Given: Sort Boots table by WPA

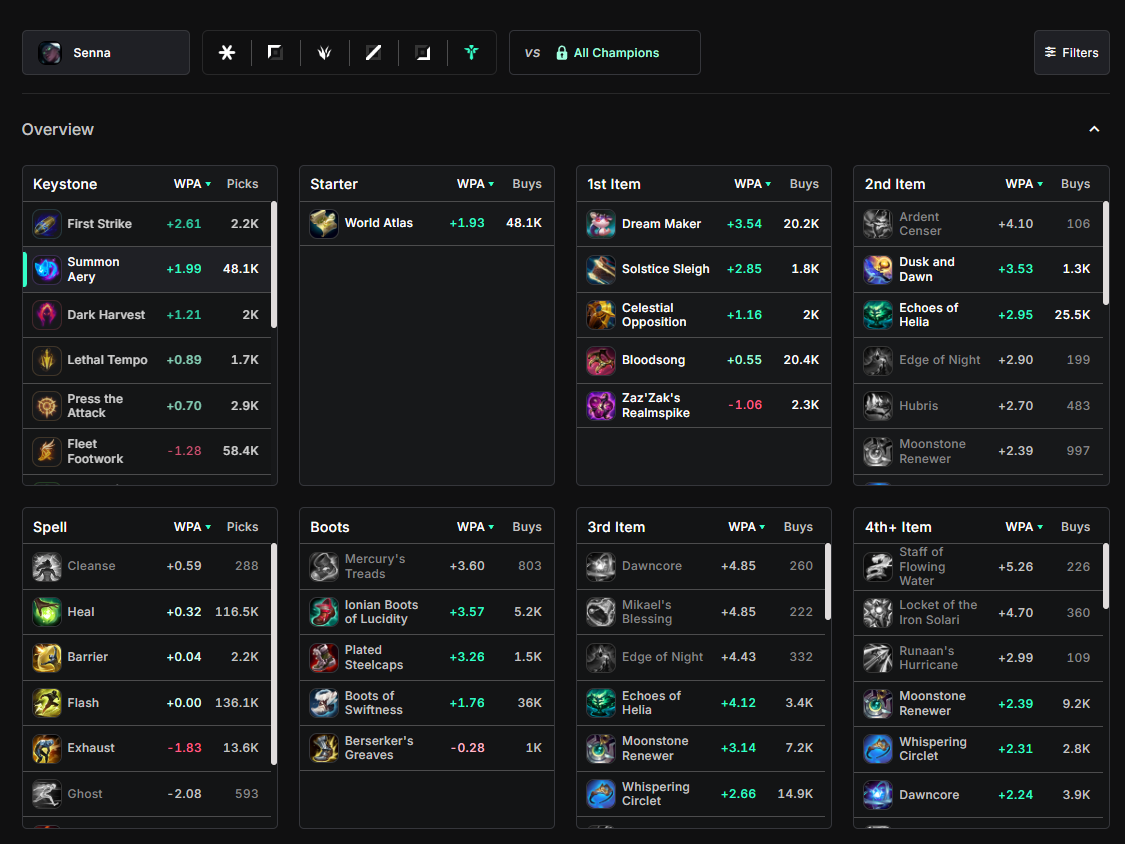Looking at the screenshot, I should 476,527.
